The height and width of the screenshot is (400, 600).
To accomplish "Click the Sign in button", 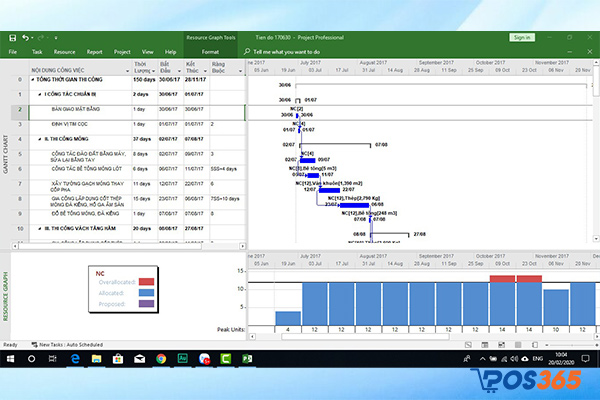I will (x=521, y=37).
